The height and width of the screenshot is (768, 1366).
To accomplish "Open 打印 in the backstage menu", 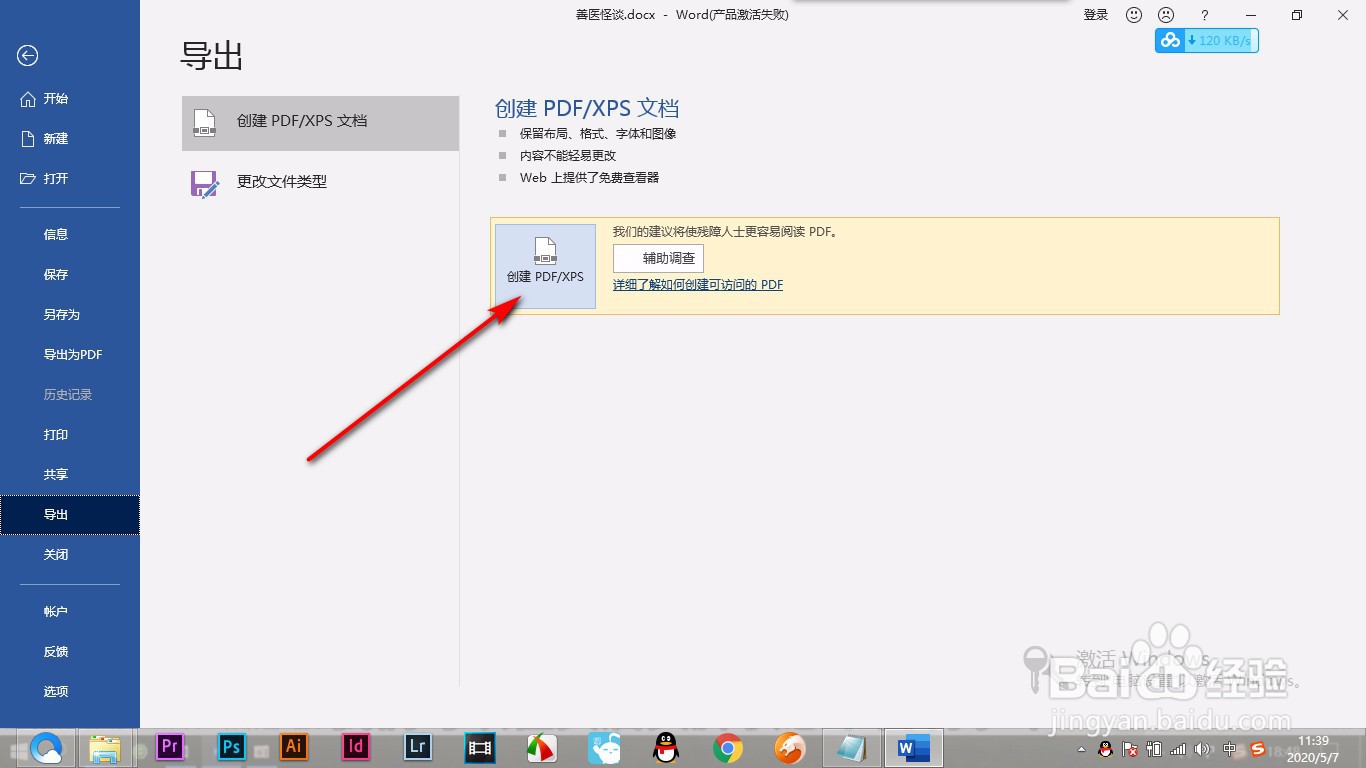I will point(70,435).
